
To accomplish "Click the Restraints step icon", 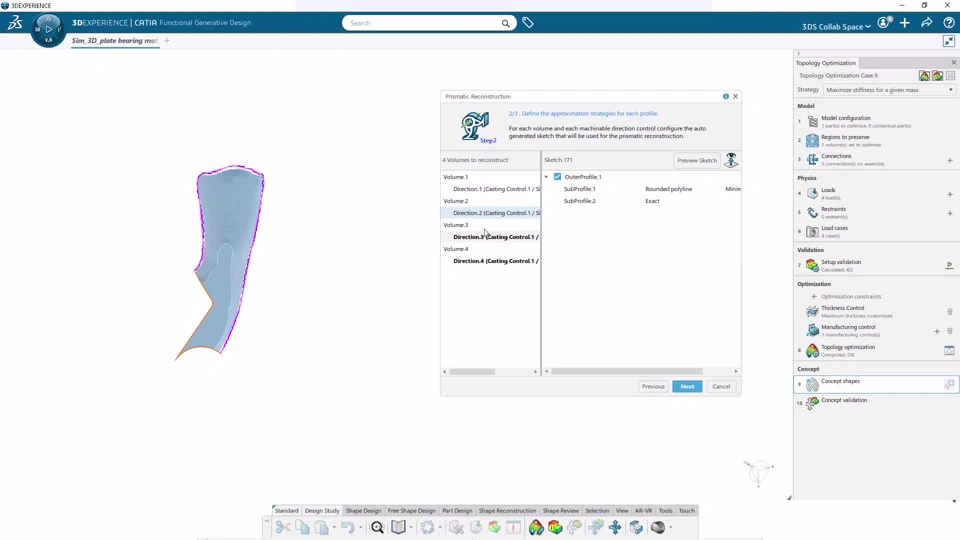I will point(812,212).
